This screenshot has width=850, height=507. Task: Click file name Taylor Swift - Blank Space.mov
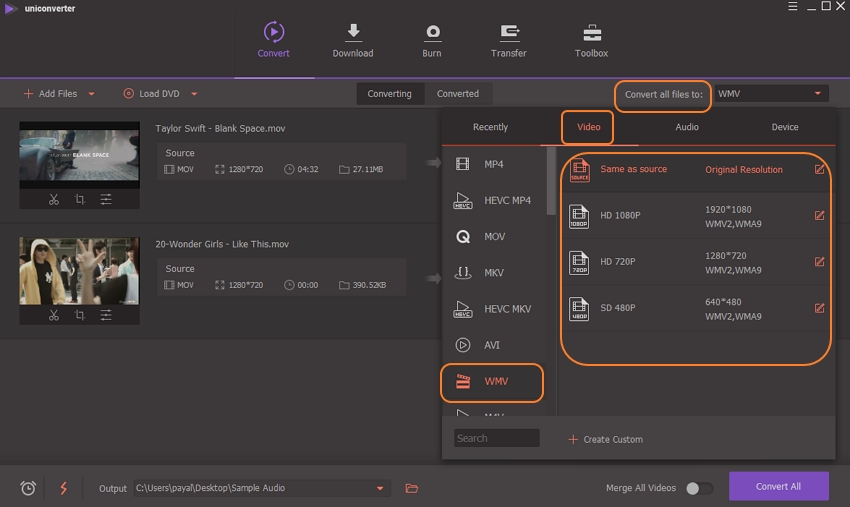pos(220,129)
